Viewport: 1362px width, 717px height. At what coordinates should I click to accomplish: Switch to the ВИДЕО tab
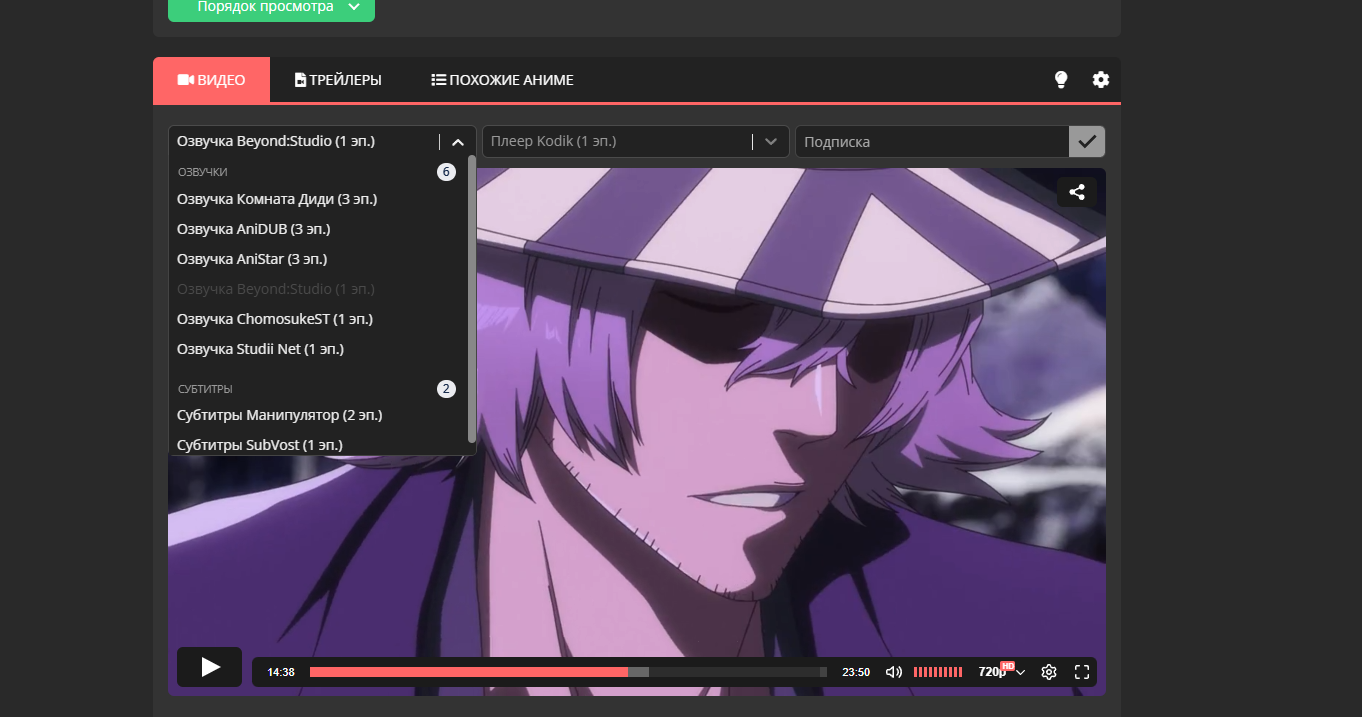pos(211,80)
